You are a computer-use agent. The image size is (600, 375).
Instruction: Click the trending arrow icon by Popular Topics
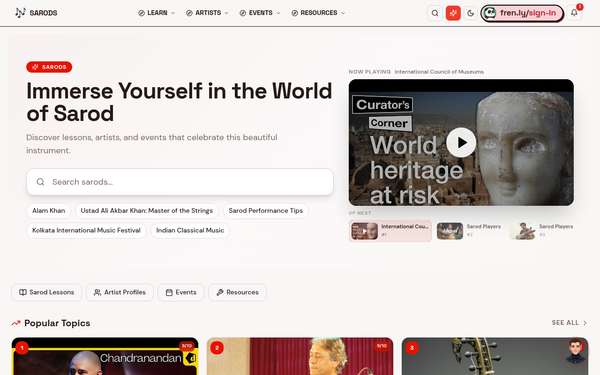(x=16, y=323)
